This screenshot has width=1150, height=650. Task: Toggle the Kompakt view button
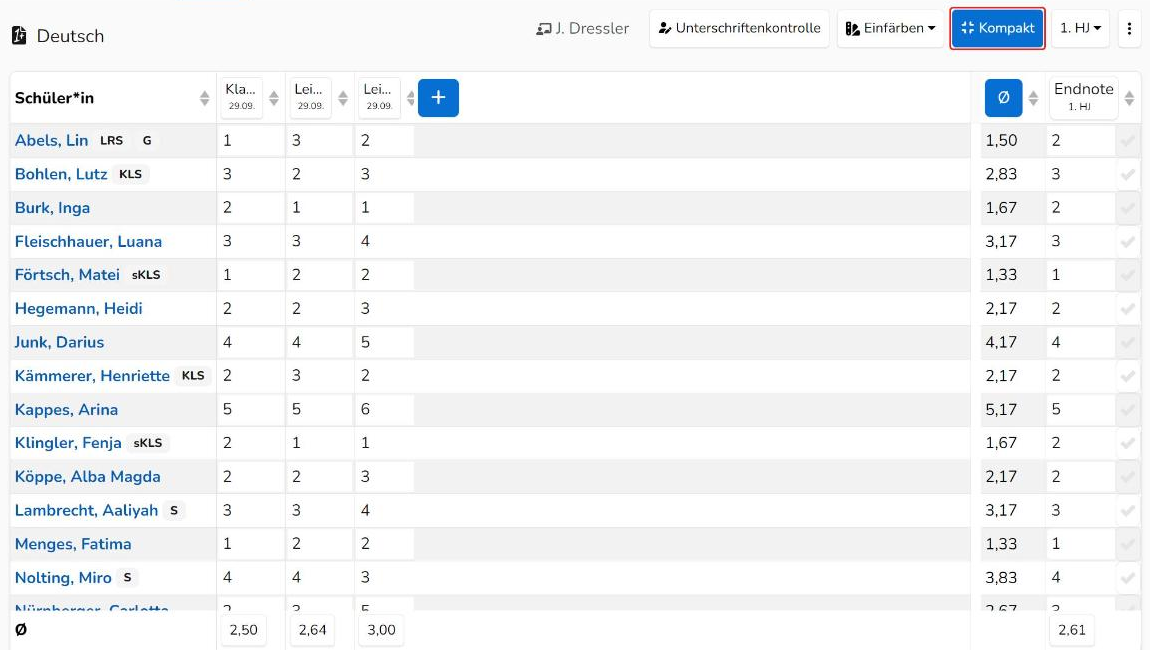point(997,29)
